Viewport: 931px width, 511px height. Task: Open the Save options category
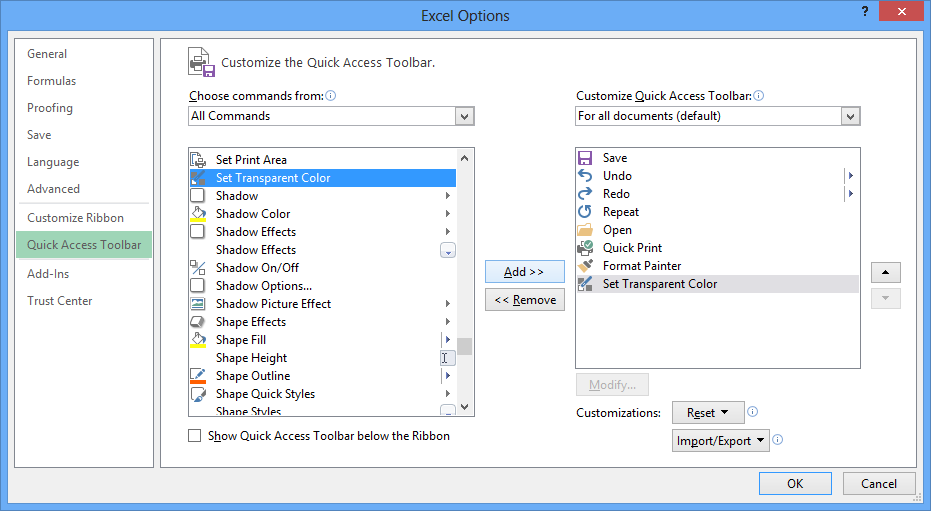pos(39,135)
